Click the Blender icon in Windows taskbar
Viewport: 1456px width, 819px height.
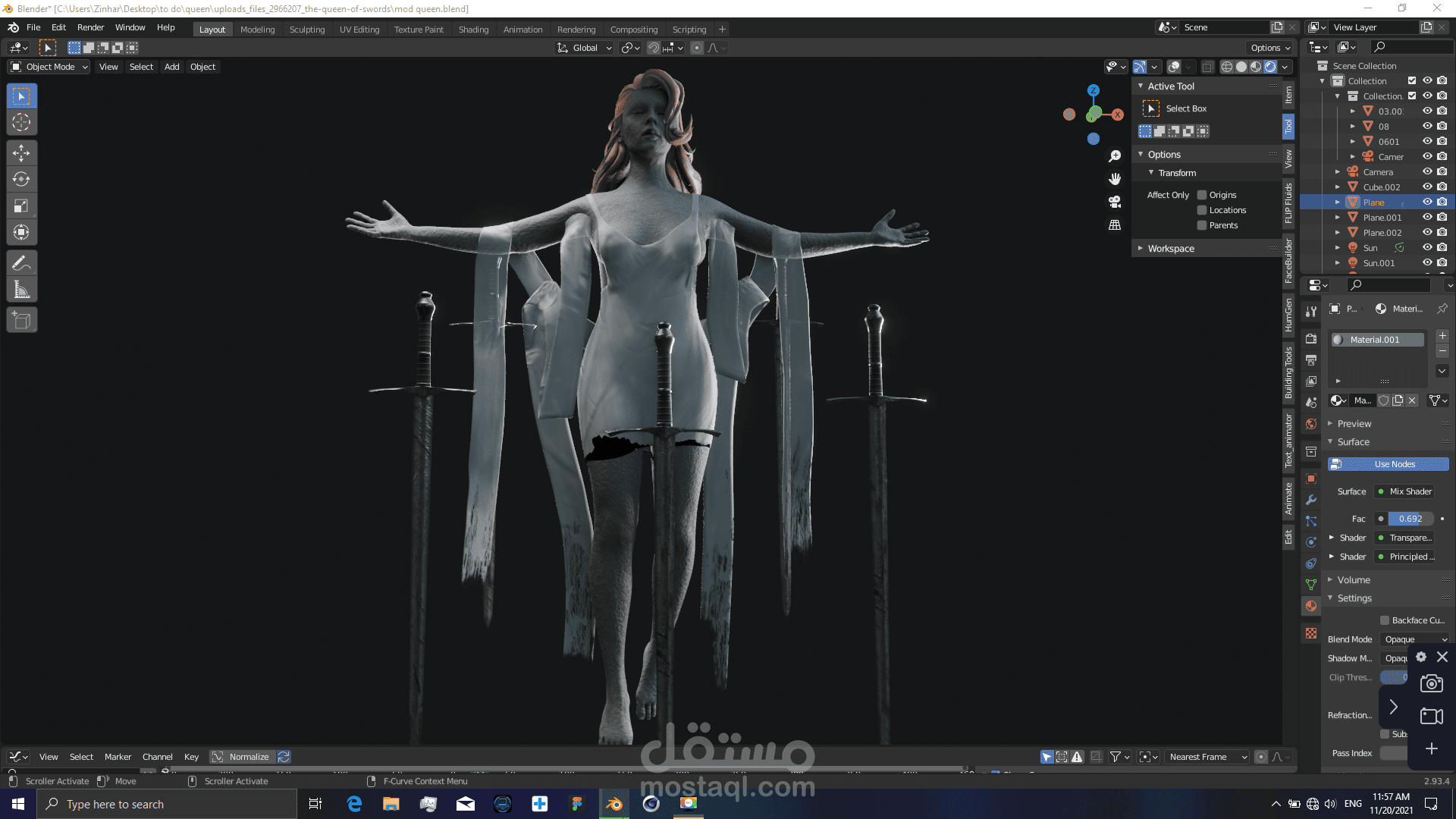614,804
